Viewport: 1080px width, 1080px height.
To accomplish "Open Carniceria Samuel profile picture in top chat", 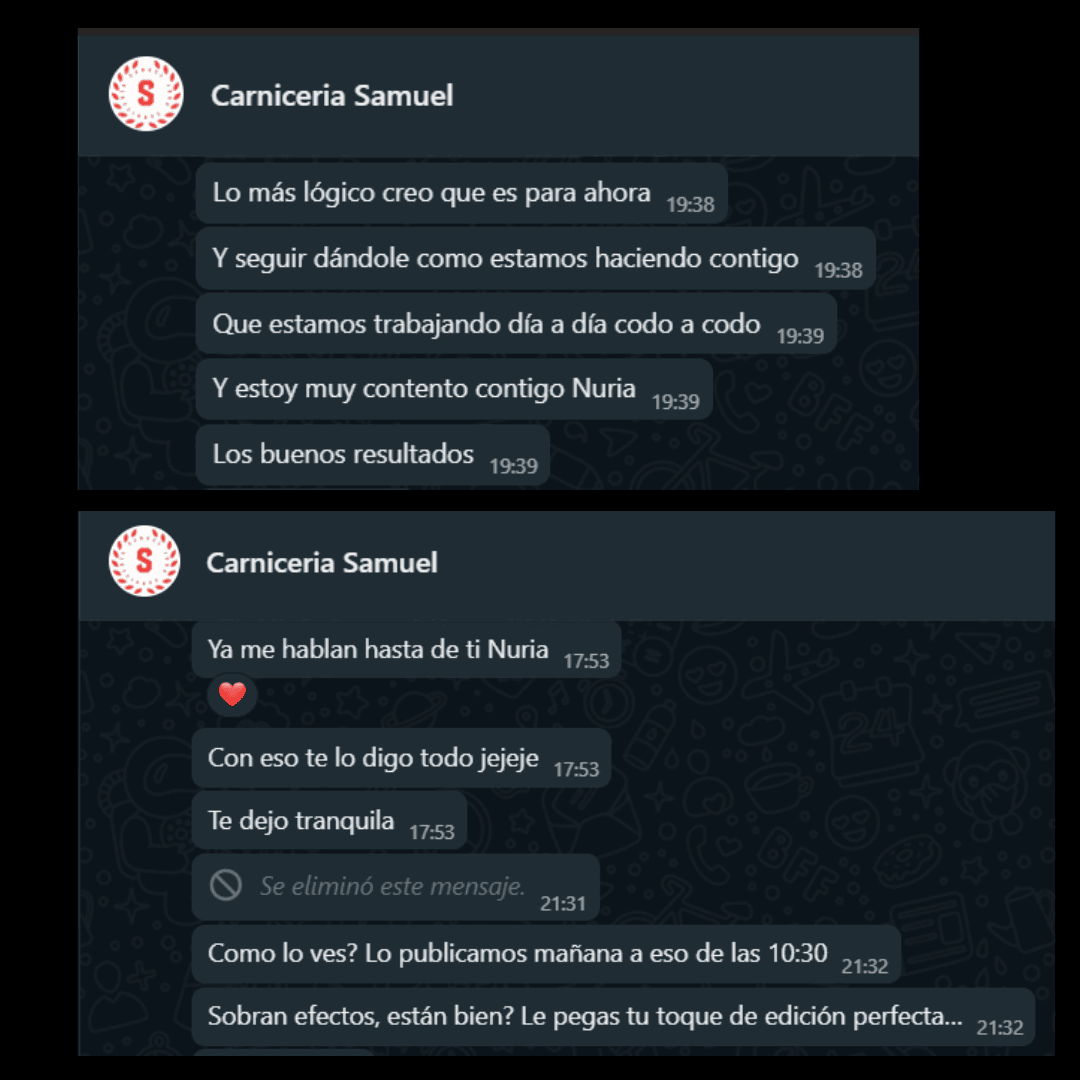I will coord(146,94).
